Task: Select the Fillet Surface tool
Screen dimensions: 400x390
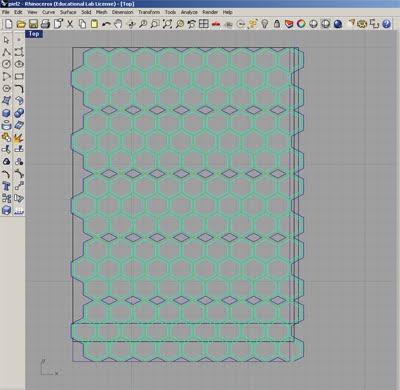Action: click(19, 101)
